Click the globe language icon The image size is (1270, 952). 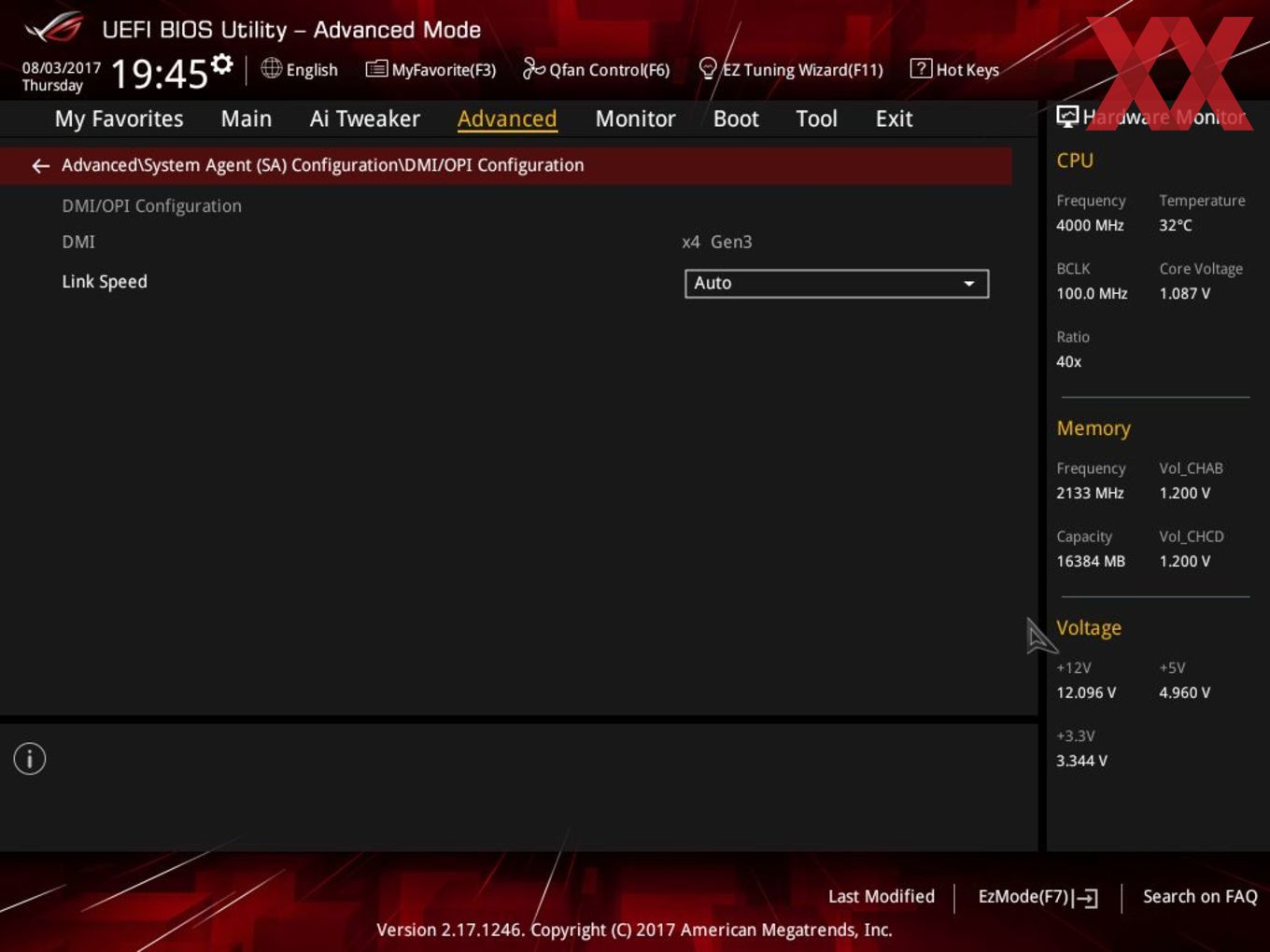coord(271,68)
